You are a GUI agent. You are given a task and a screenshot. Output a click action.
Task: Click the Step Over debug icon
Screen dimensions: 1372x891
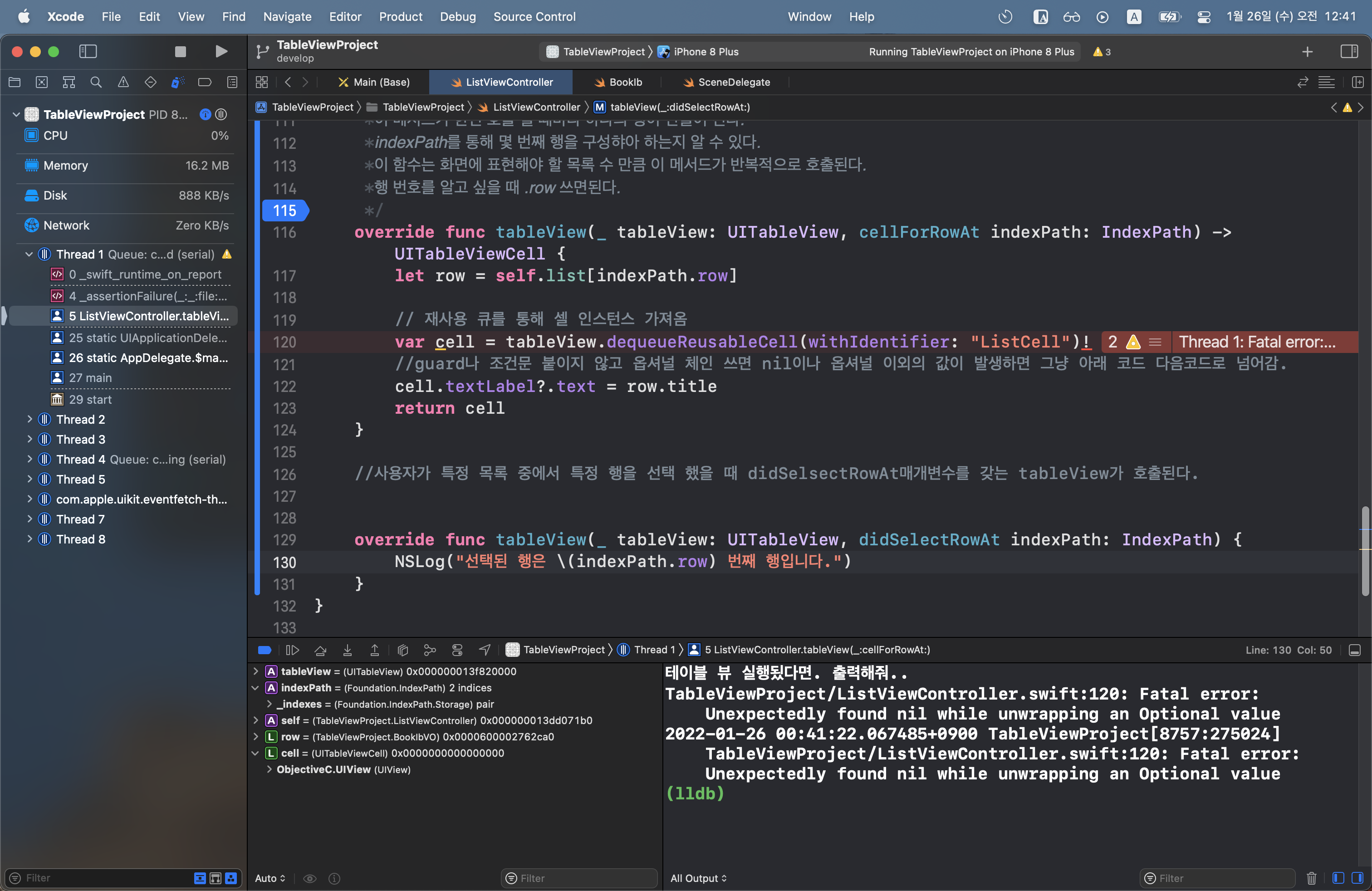pos(320,650)
